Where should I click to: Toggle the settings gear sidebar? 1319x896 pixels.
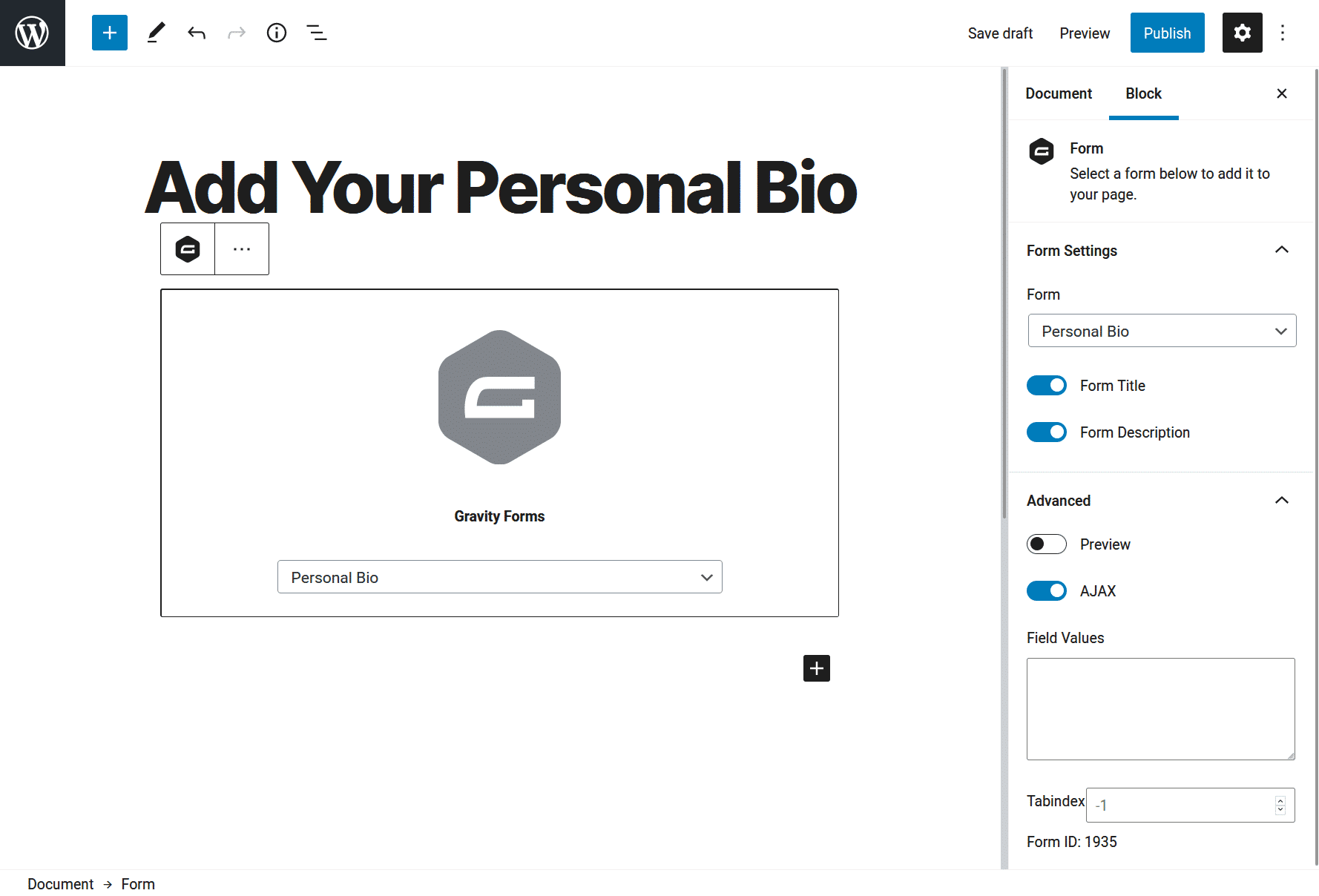[1242, 33]
